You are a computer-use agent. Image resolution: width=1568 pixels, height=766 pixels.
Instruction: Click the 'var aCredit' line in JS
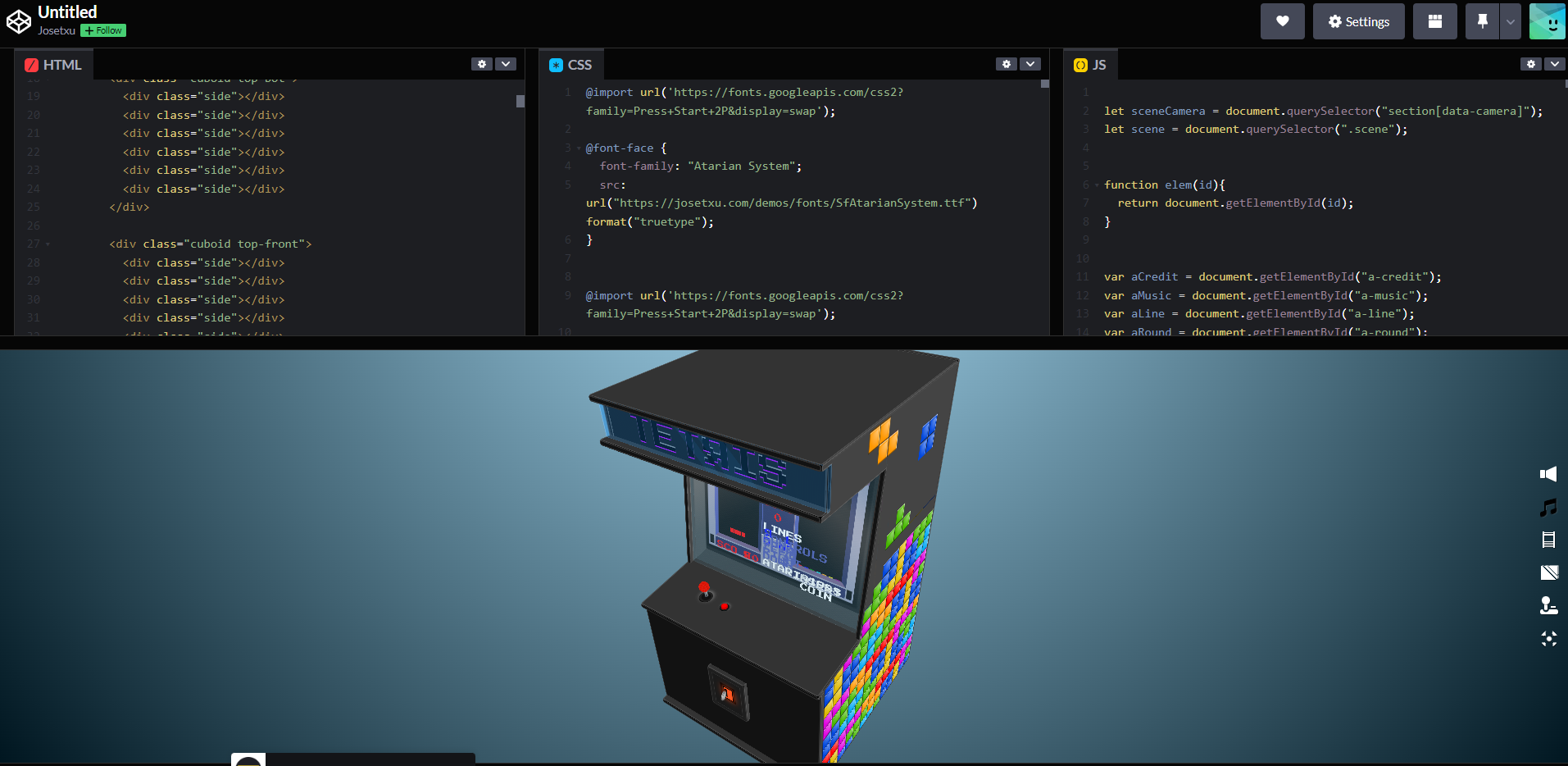pos(1272,277)
